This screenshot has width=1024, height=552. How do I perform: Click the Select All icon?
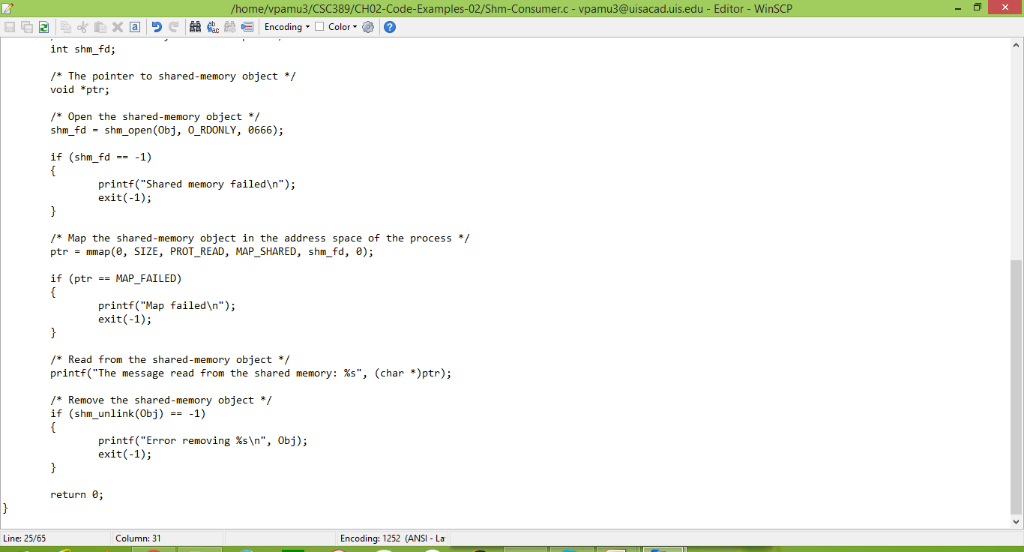pyautogui.click(x=135, y=27)
